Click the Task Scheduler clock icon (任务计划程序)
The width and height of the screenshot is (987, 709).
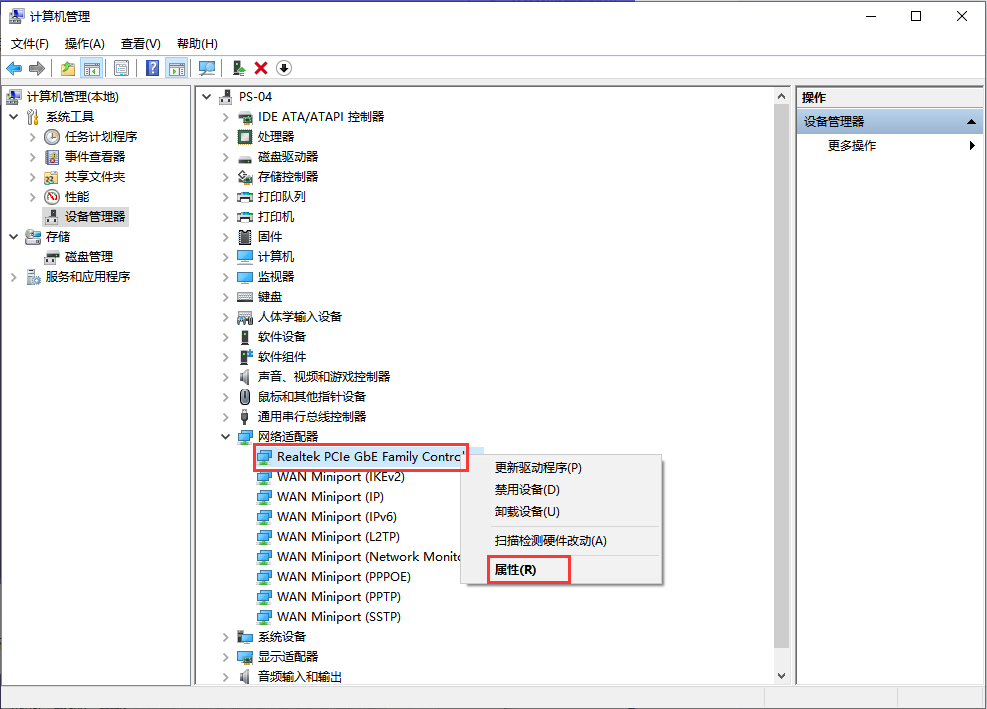click(52, 137)
